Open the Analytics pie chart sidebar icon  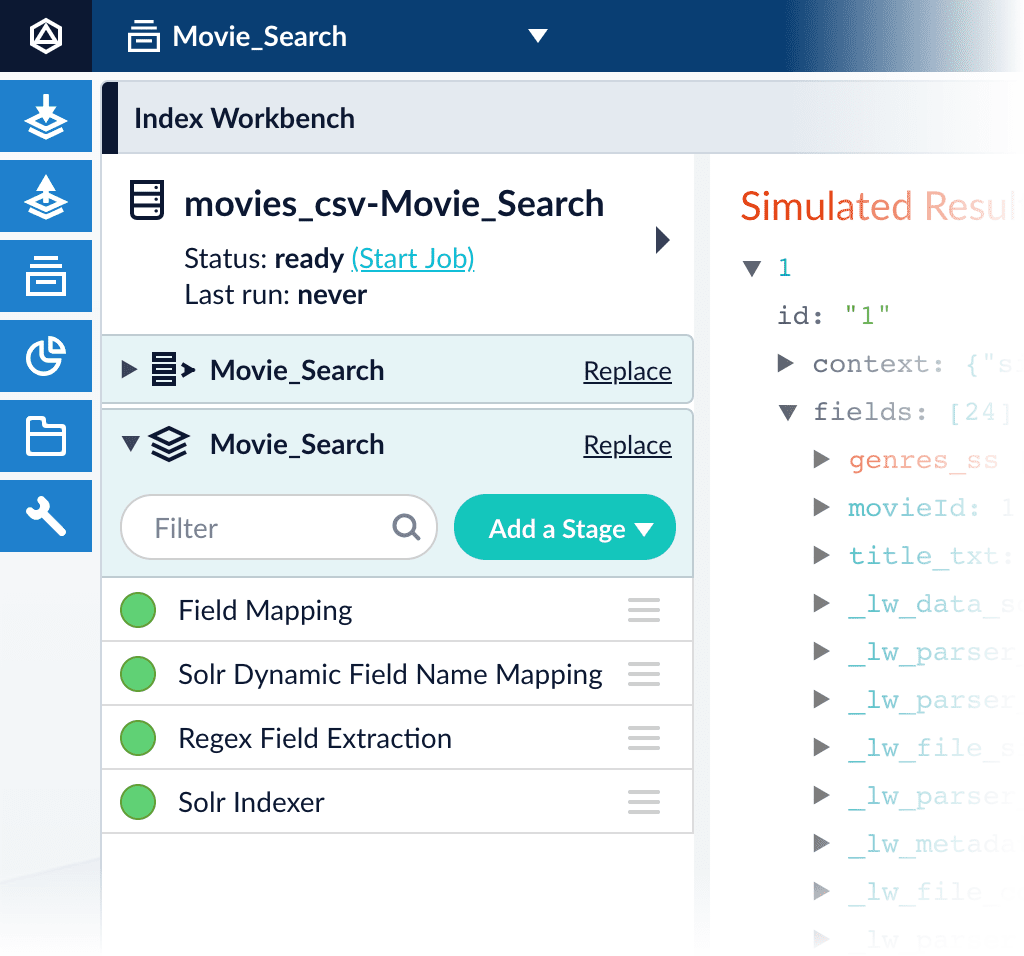pos(46,356)
